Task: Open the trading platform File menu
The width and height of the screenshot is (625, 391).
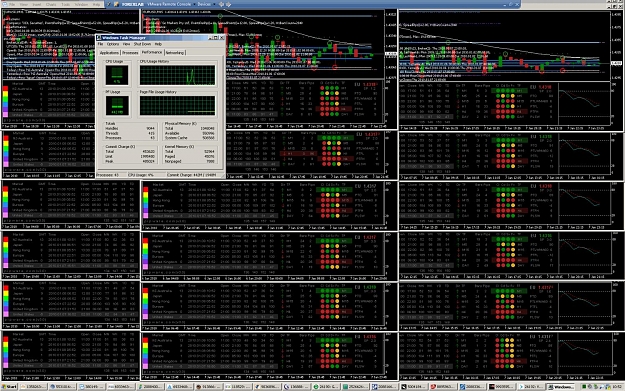Action: point(12,4)
